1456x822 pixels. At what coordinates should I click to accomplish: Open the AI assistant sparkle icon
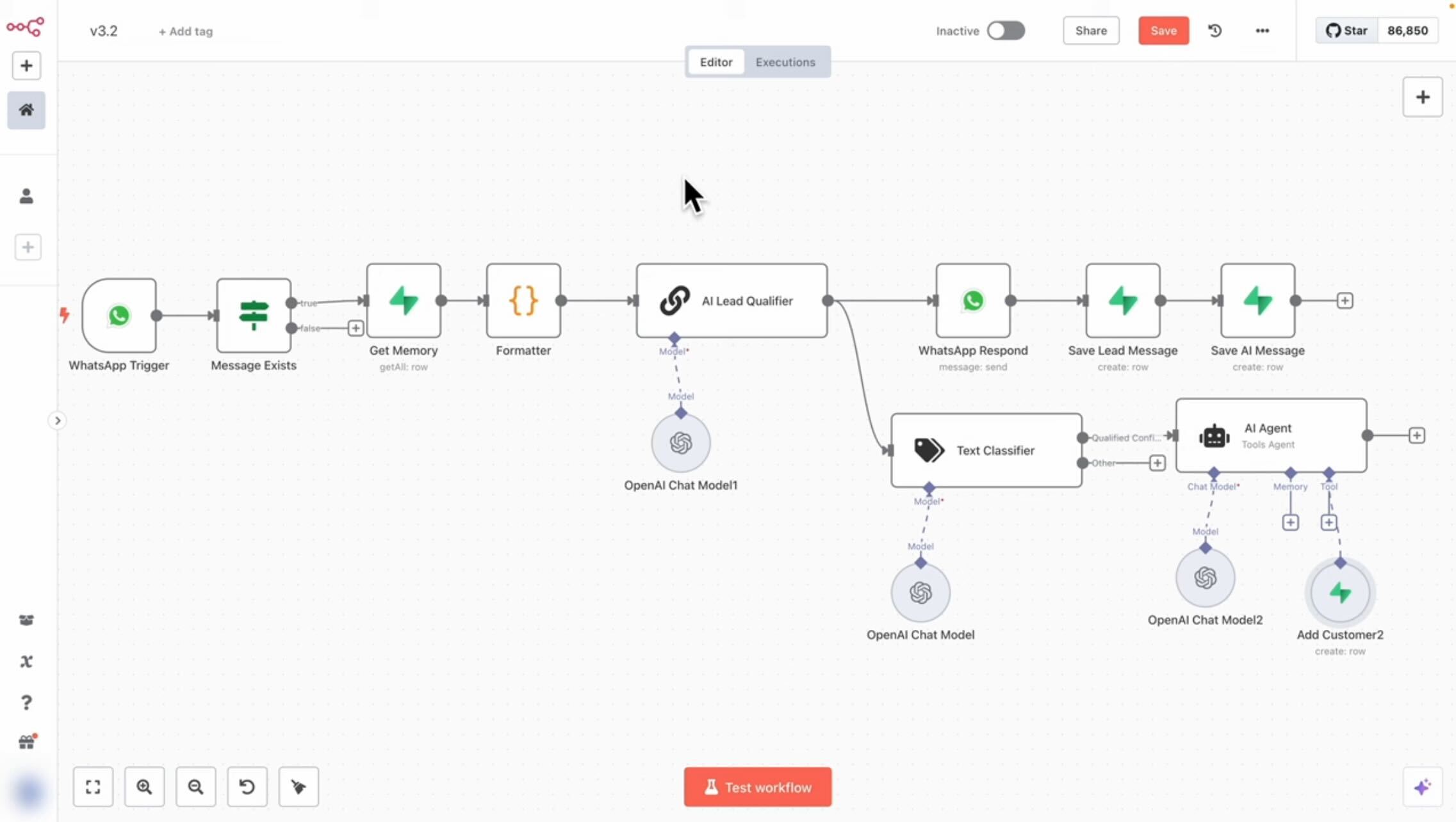click(x=1422, y=787)
